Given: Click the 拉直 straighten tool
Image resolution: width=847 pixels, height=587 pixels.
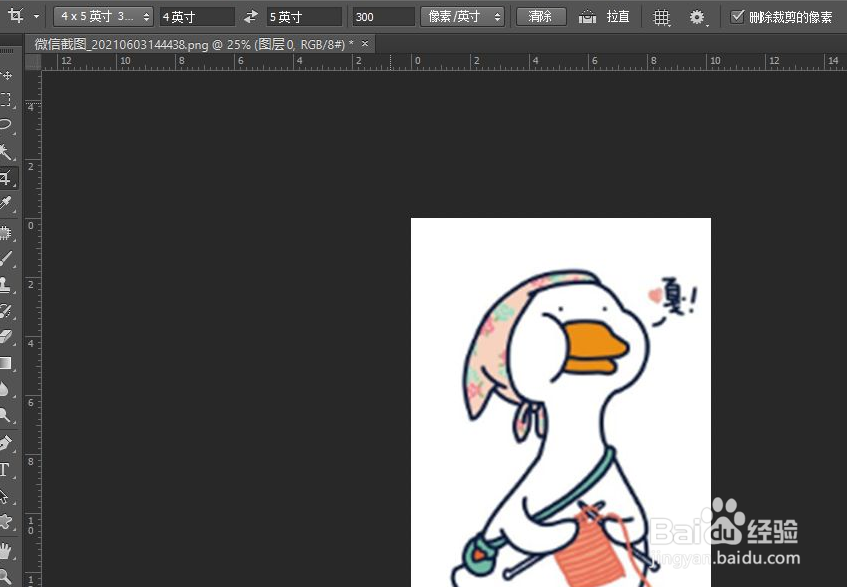Looking at the screenshot, I should pos(604,17).
